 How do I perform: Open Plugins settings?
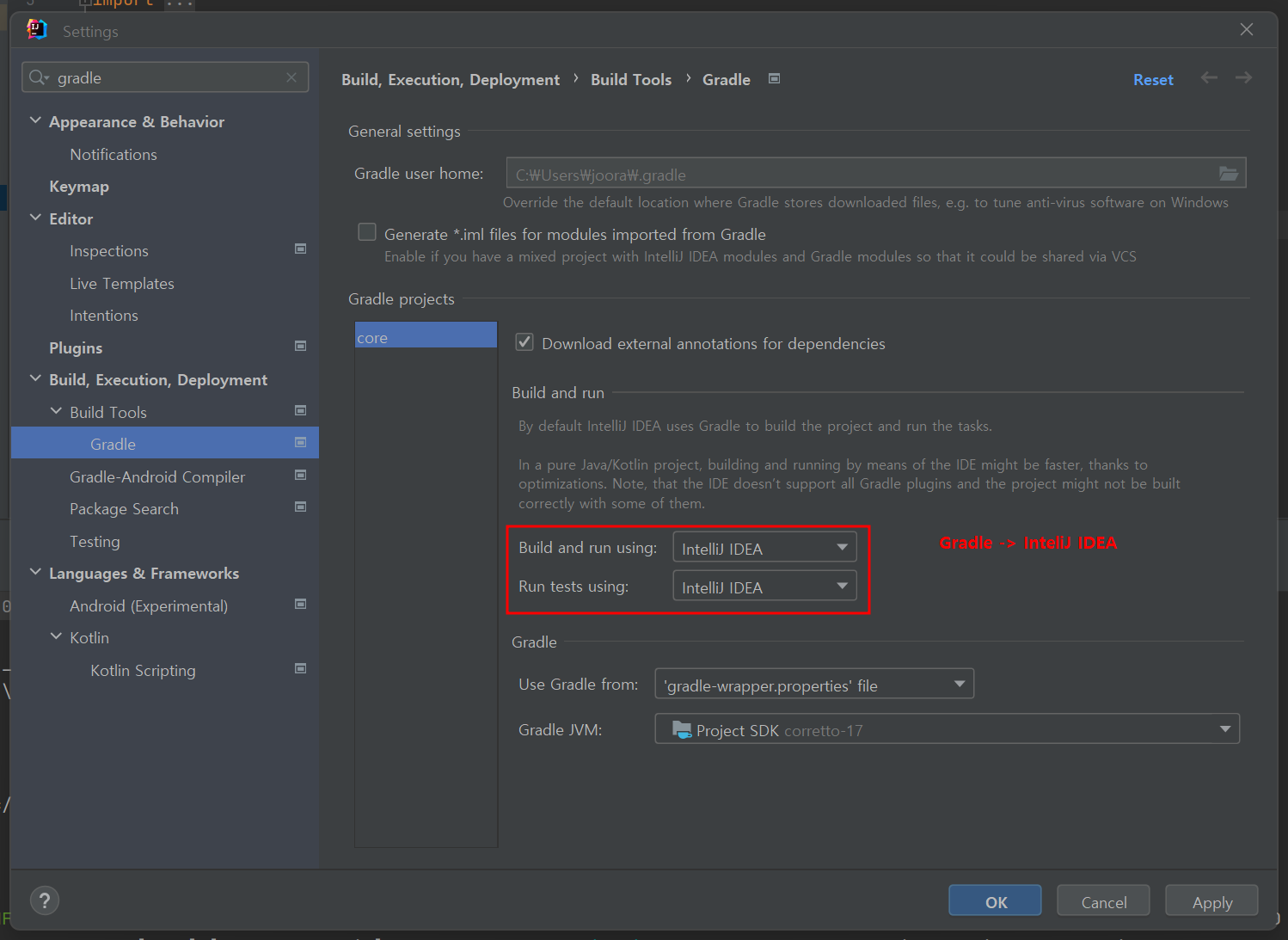[x=76, y=348]
